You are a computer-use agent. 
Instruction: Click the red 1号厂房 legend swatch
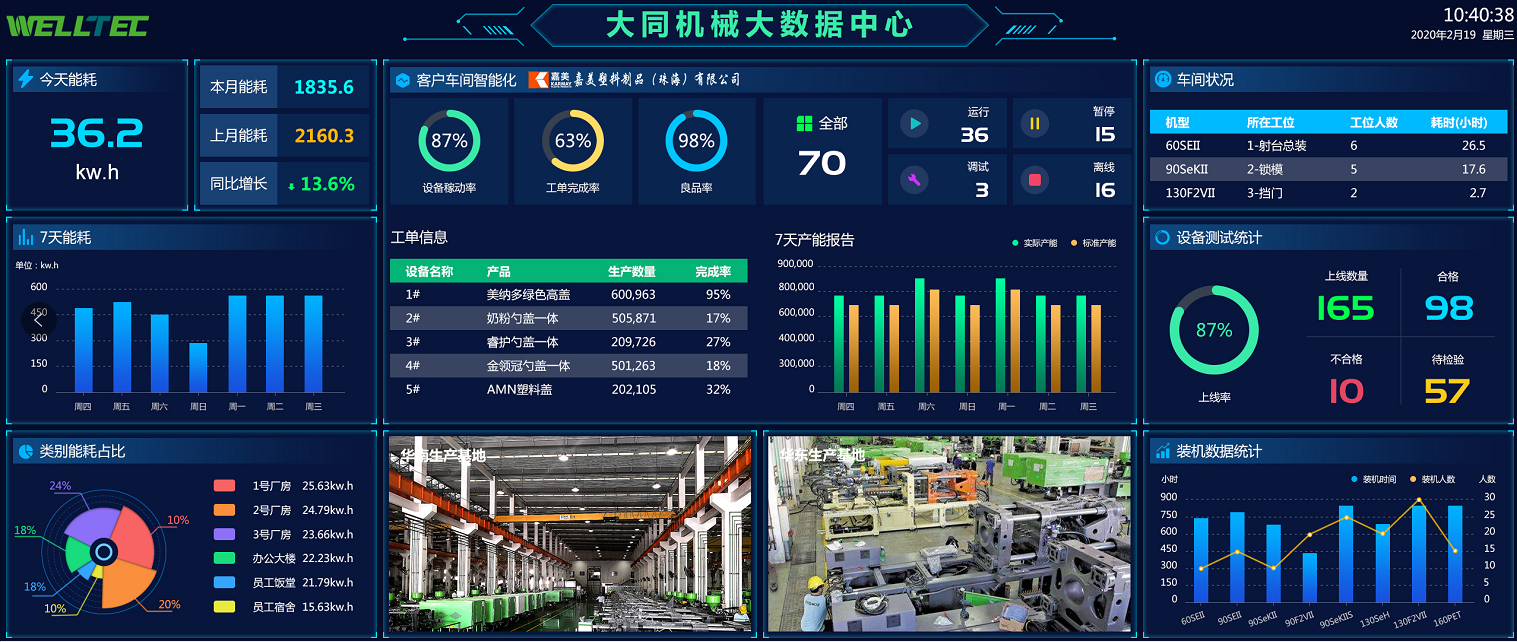225,486
